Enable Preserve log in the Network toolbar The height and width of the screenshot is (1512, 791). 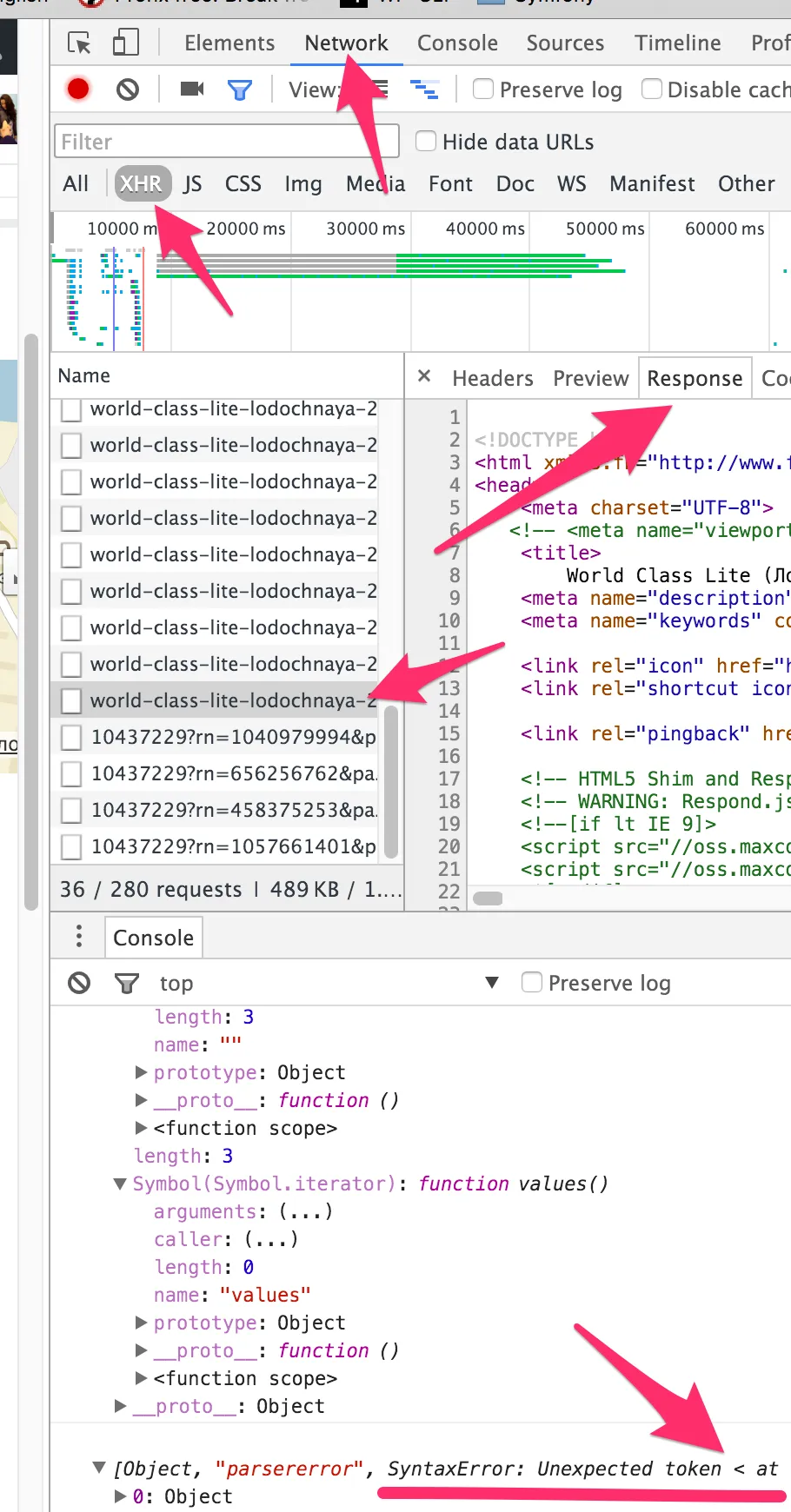click(x=483, y=90)
